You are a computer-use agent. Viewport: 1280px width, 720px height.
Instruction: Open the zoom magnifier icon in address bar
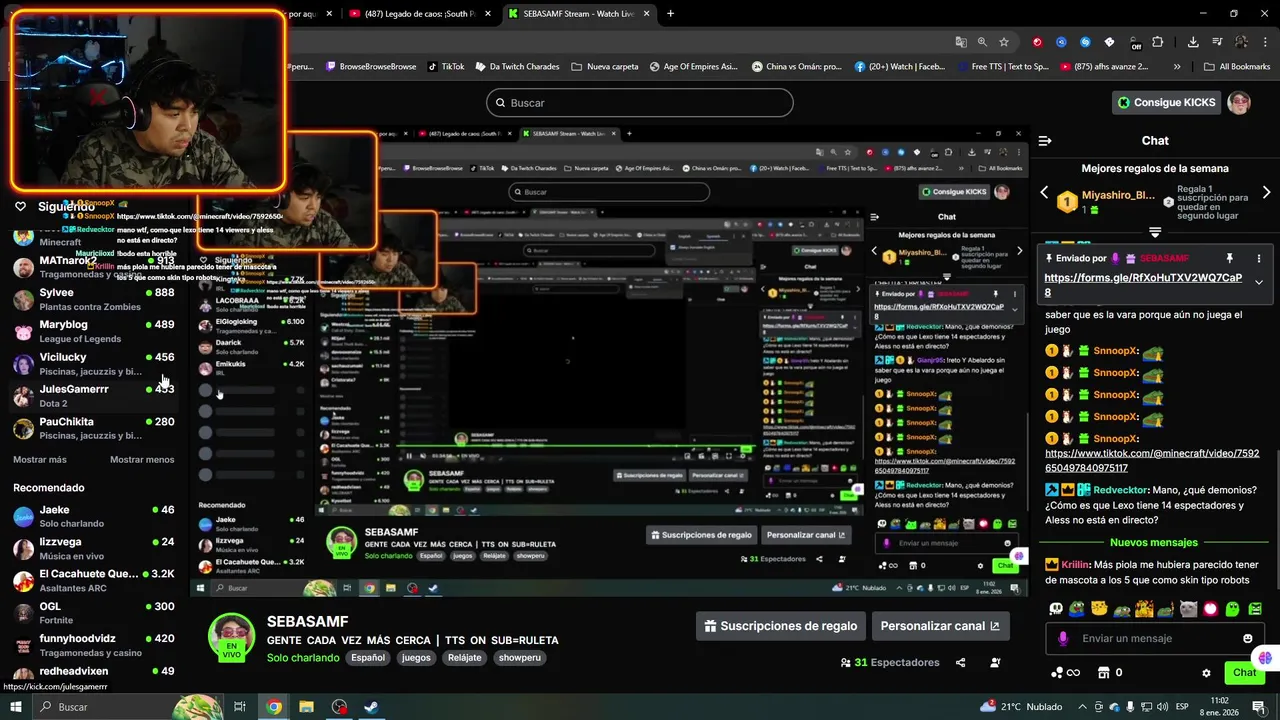click(x=982, y=42)
